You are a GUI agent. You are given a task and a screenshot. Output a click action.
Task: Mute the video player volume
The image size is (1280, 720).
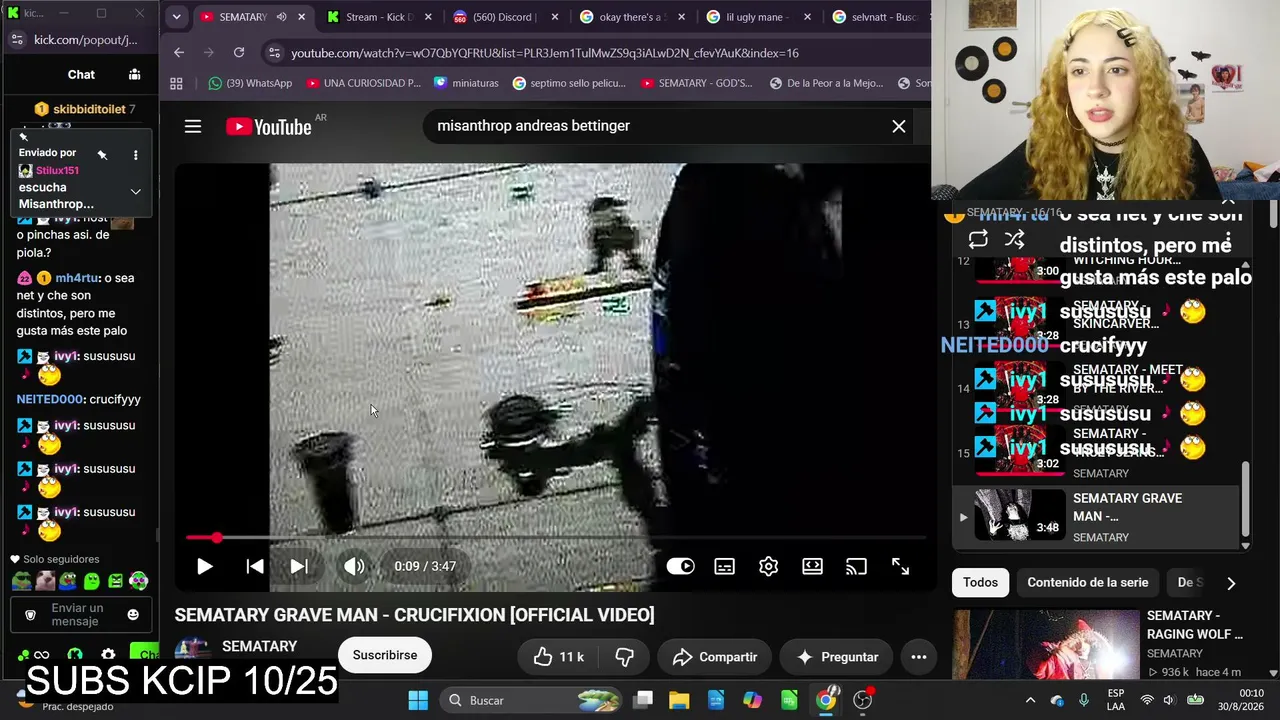[x=354, y=566]
